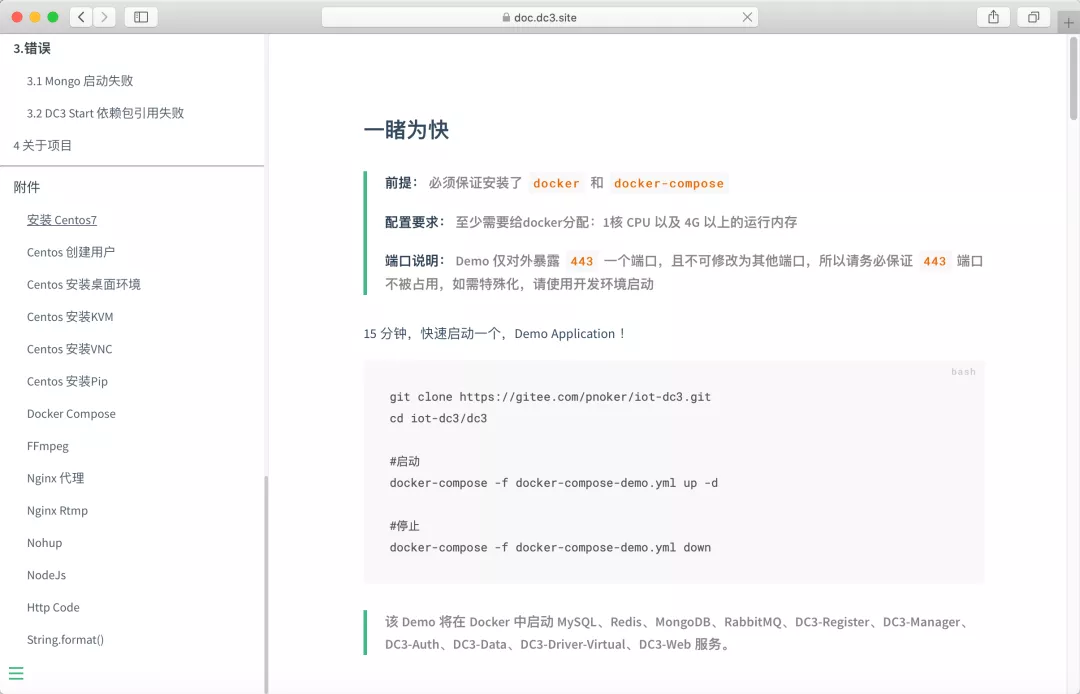Go forward with the forward arrow
Viewport: 1080px width, 694px height.
point(103,16)
